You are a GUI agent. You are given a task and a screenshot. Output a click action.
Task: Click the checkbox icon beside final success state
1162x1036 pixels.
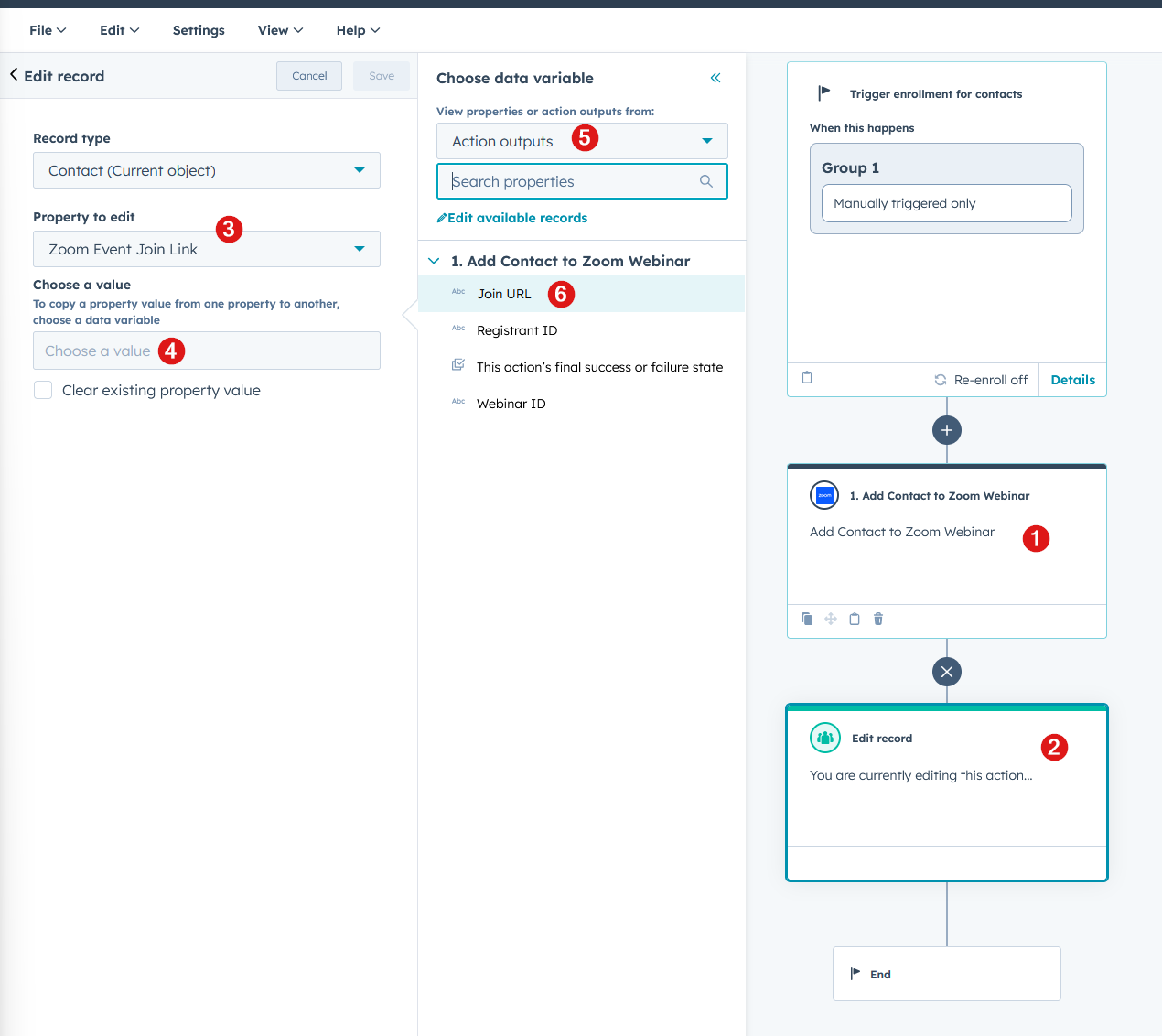click(x=458, y=365)
